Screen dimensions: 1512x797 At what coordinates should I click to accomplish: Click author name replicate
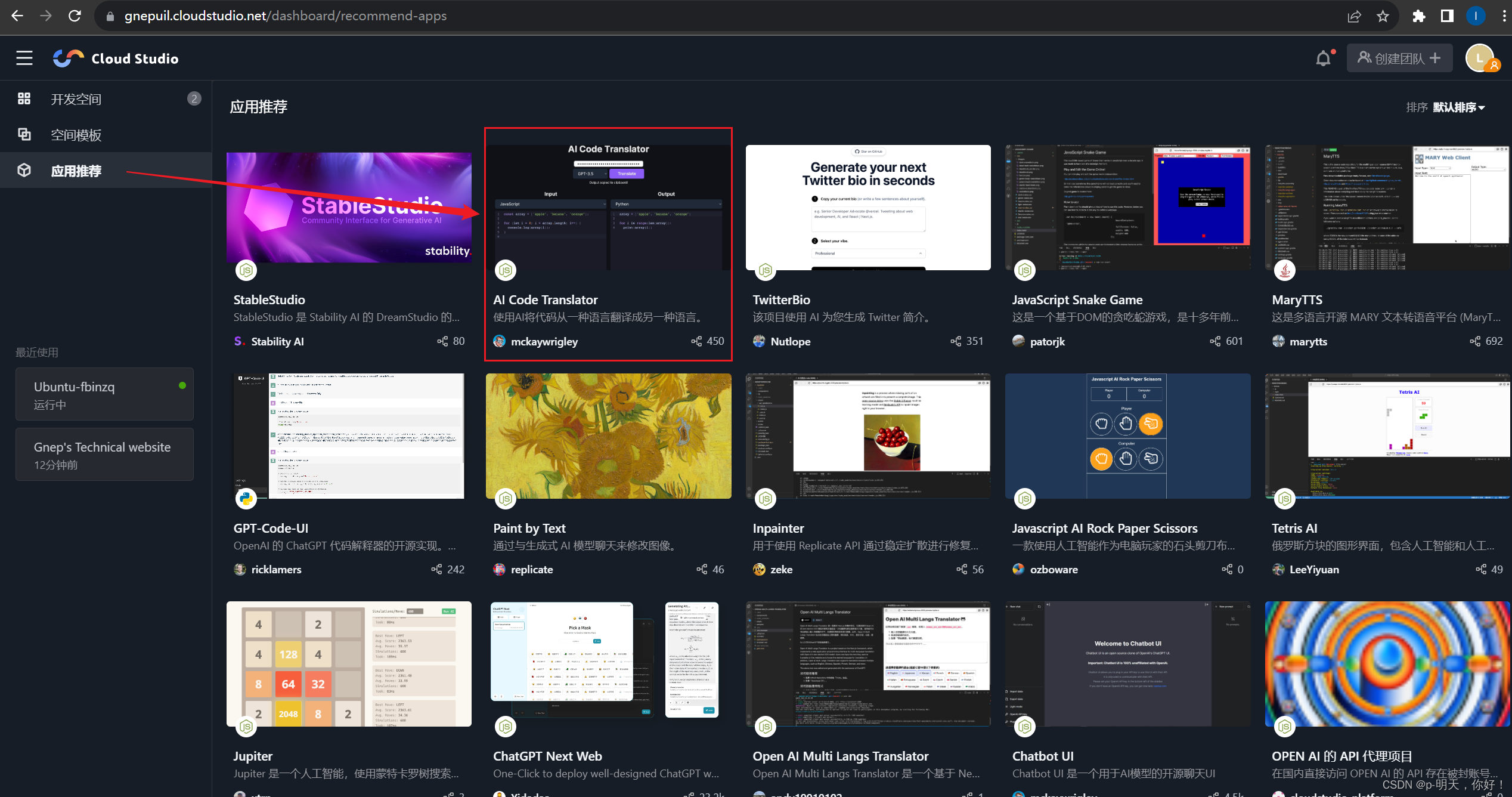[x=532, y=570]
